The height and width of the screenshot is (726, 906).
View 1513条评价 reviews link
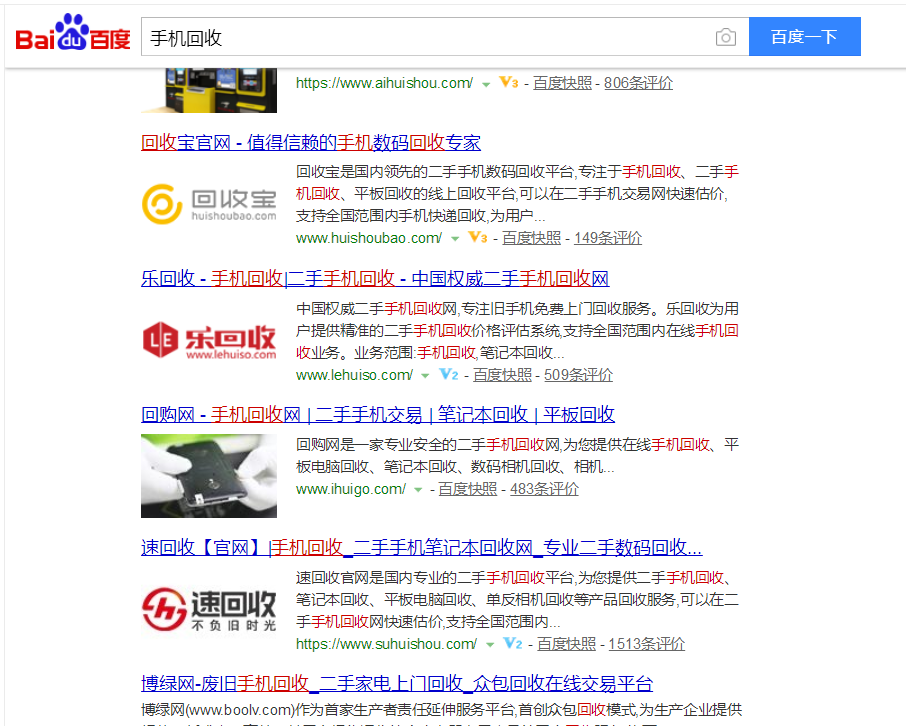point(647,644)
